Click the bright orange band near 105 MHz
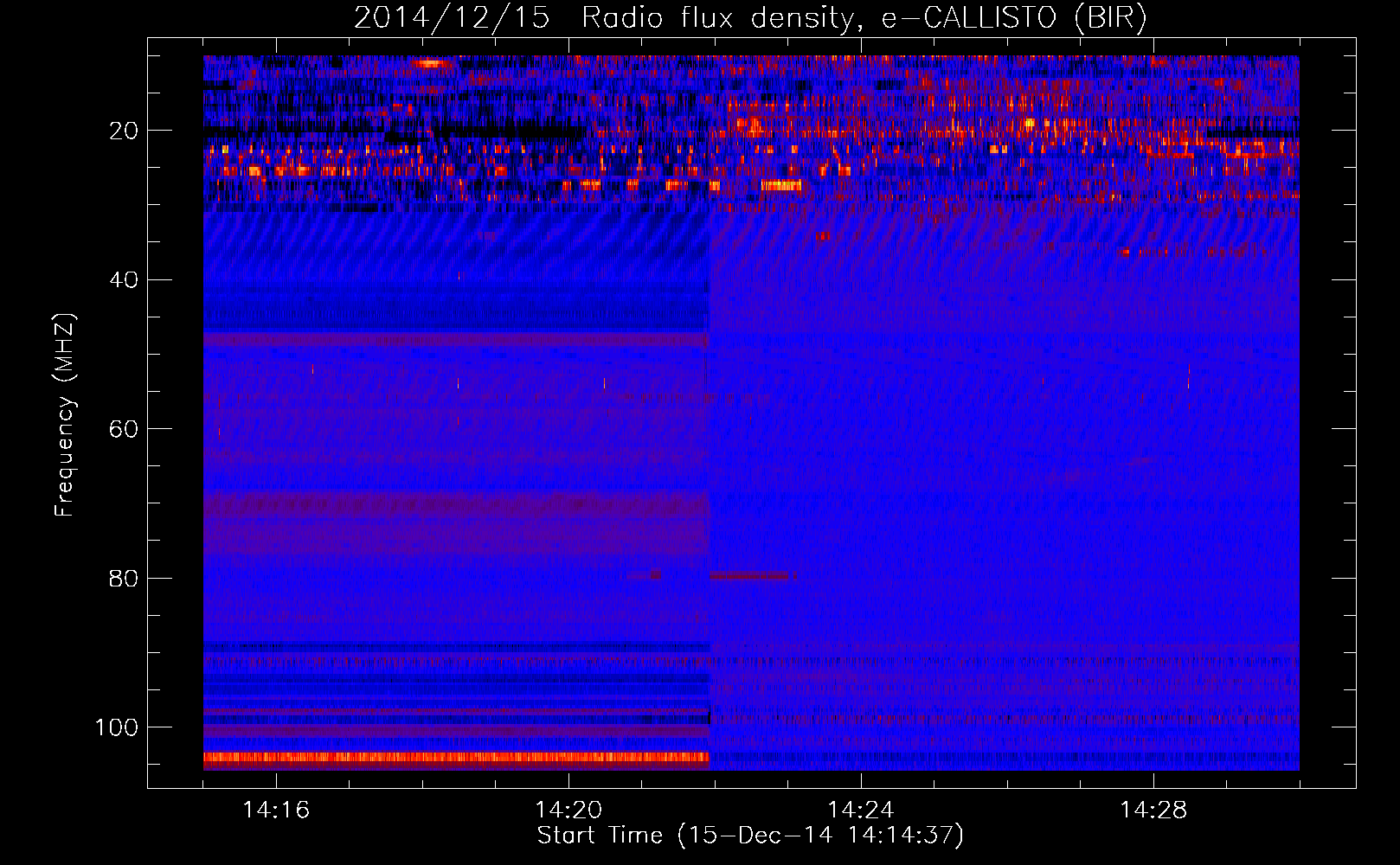This screenshot has width=1400, height=865. coord(456,759)
